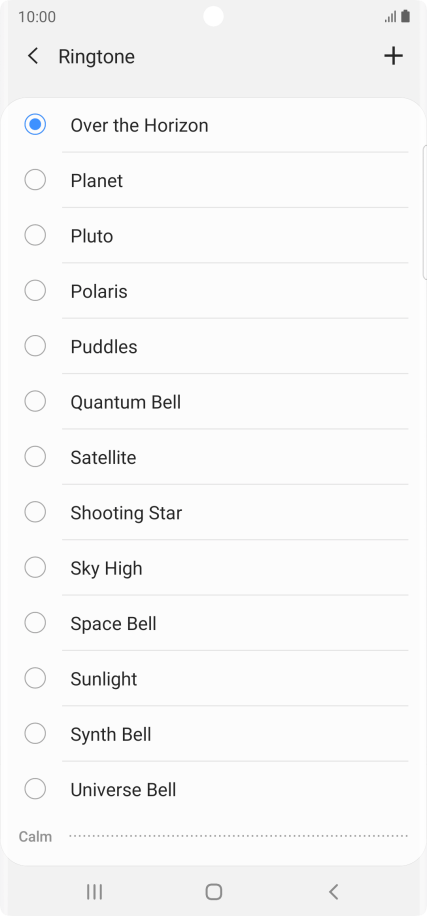Select Universe Bell radio button
This screenshot has width=427, height=916.
tap(35, 789)
